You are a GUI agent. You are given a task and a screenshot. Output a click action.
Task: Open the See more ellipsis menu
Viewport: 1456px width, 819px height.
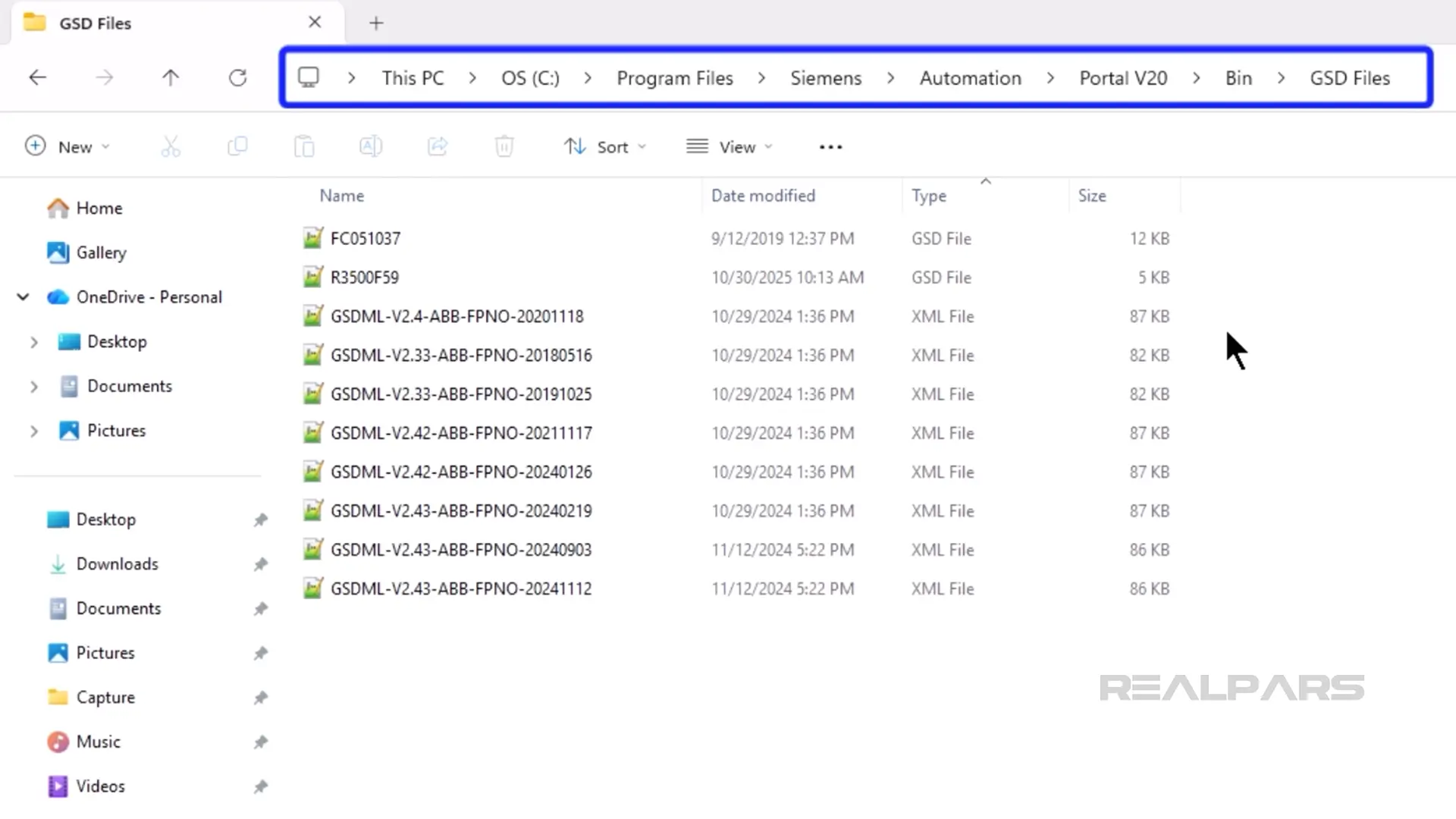point(830,146)
